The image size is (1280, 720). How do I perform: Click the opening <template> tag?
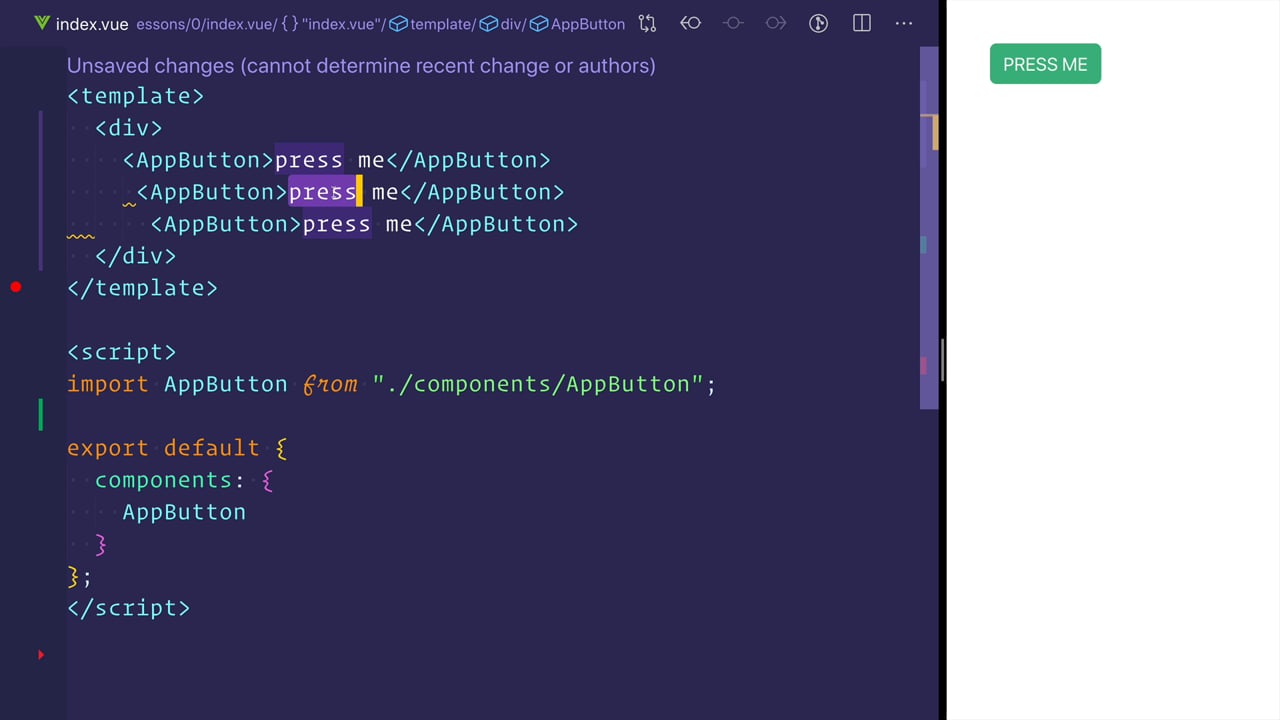click(x=135, y=96)
